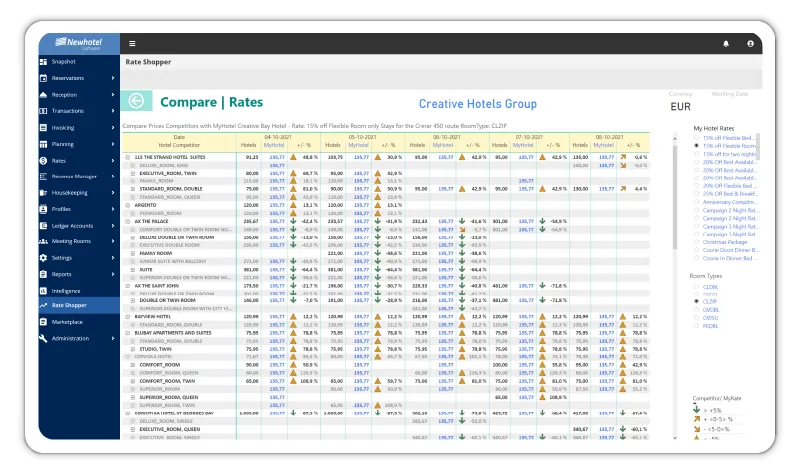Collapse the AX The Palace hotel group
The image size is (800, 471).
(129, 221)
